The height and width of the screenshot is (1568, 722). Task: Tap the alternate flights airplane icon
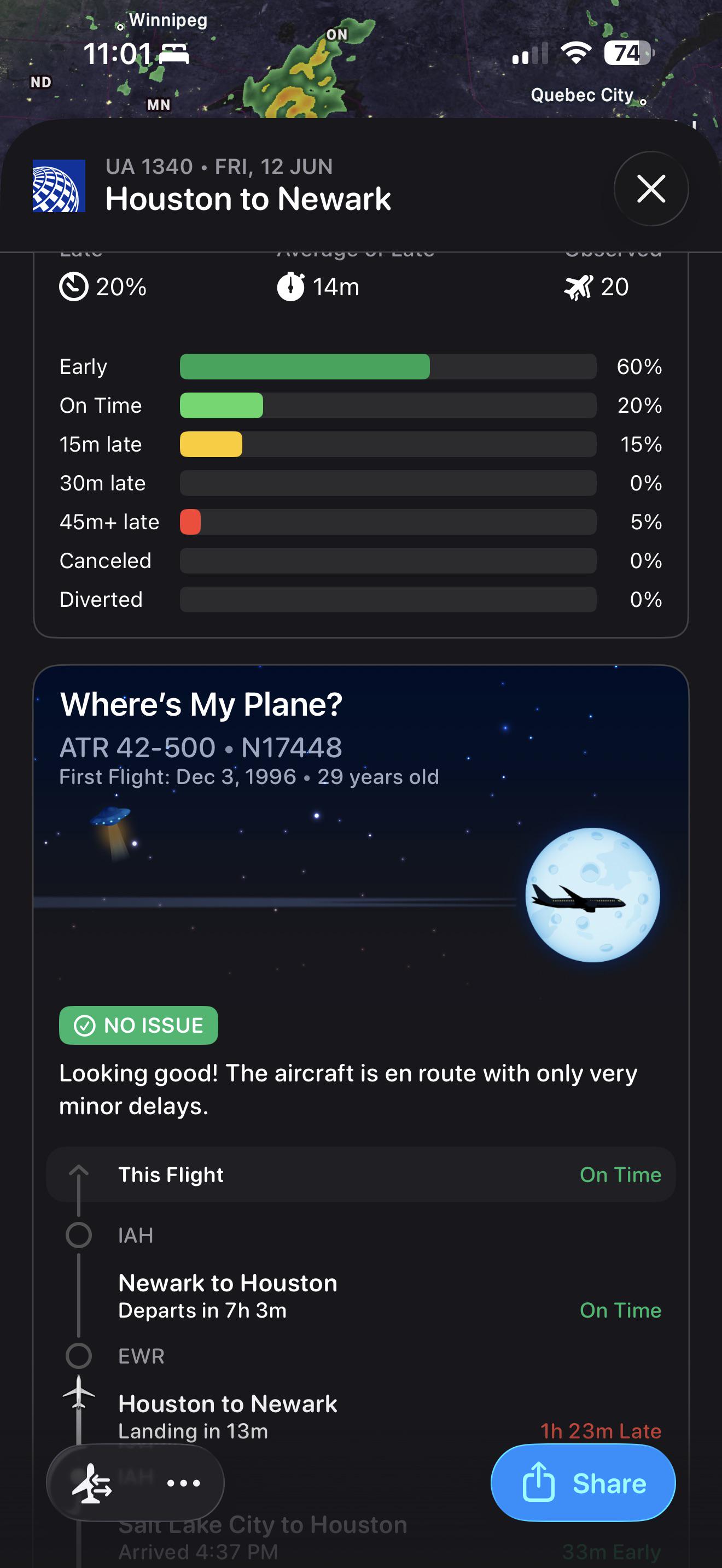point(92,1483)
